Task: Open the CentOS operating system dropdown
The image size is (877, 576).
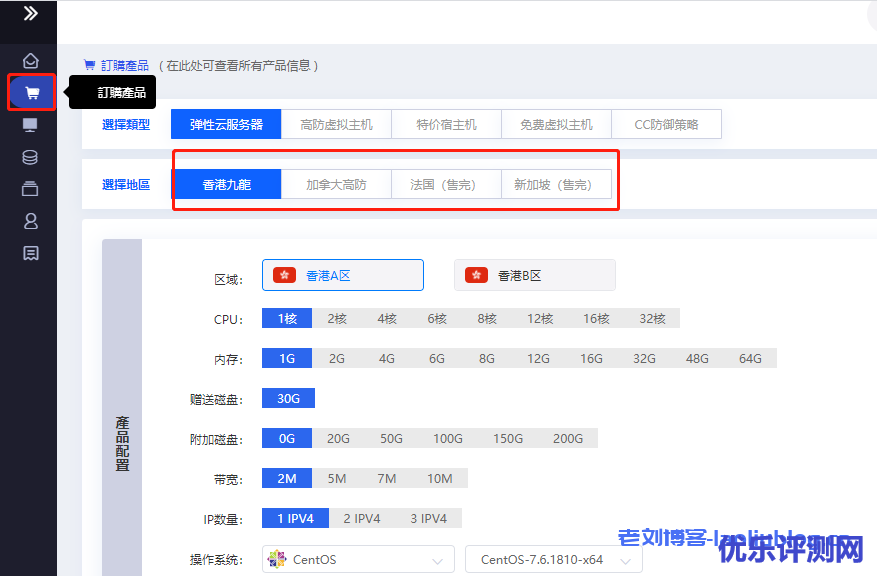Action: click(357, 560)
